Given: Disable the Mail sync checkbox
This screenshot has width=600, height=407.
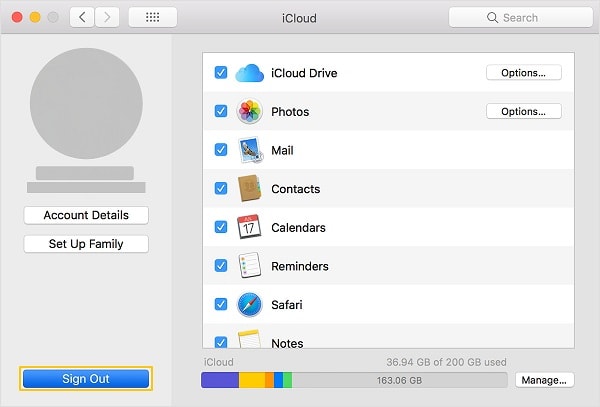Looking at the screenshot, I should coord(220,150).
